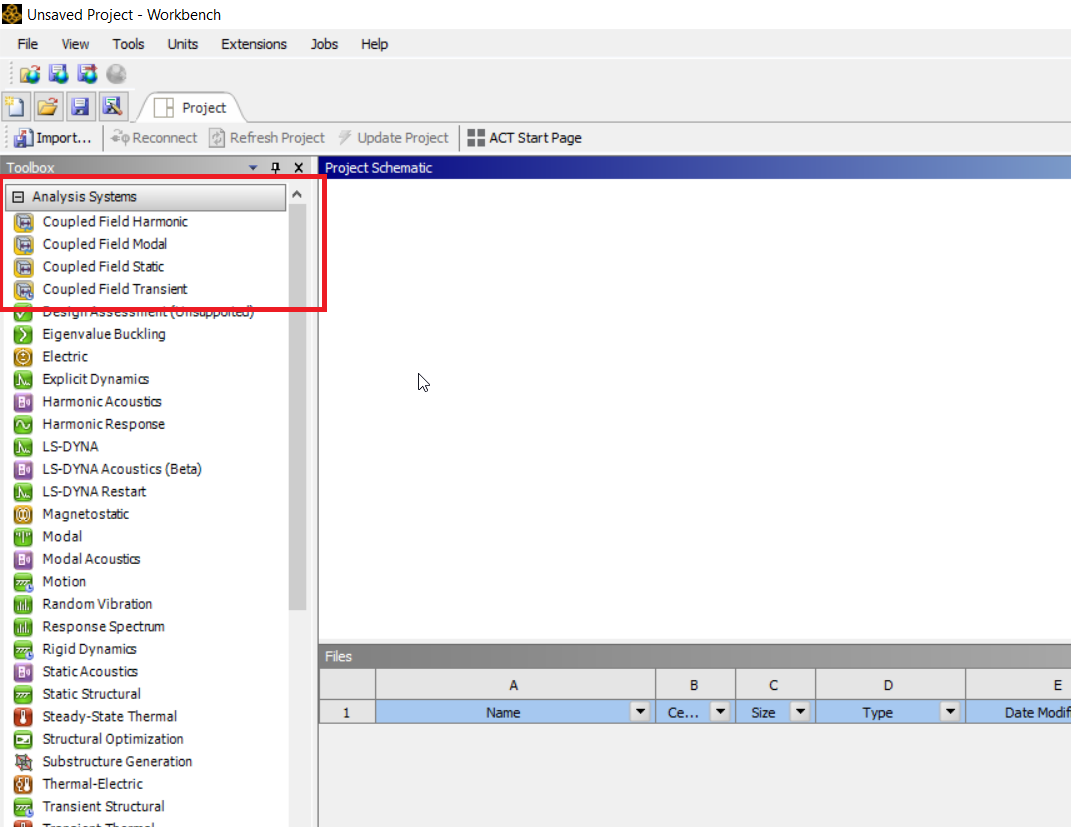The height and width of the screenshot is (827, 1071).
Task: Open the Type column filter dropdown
Action: [950, 712]
